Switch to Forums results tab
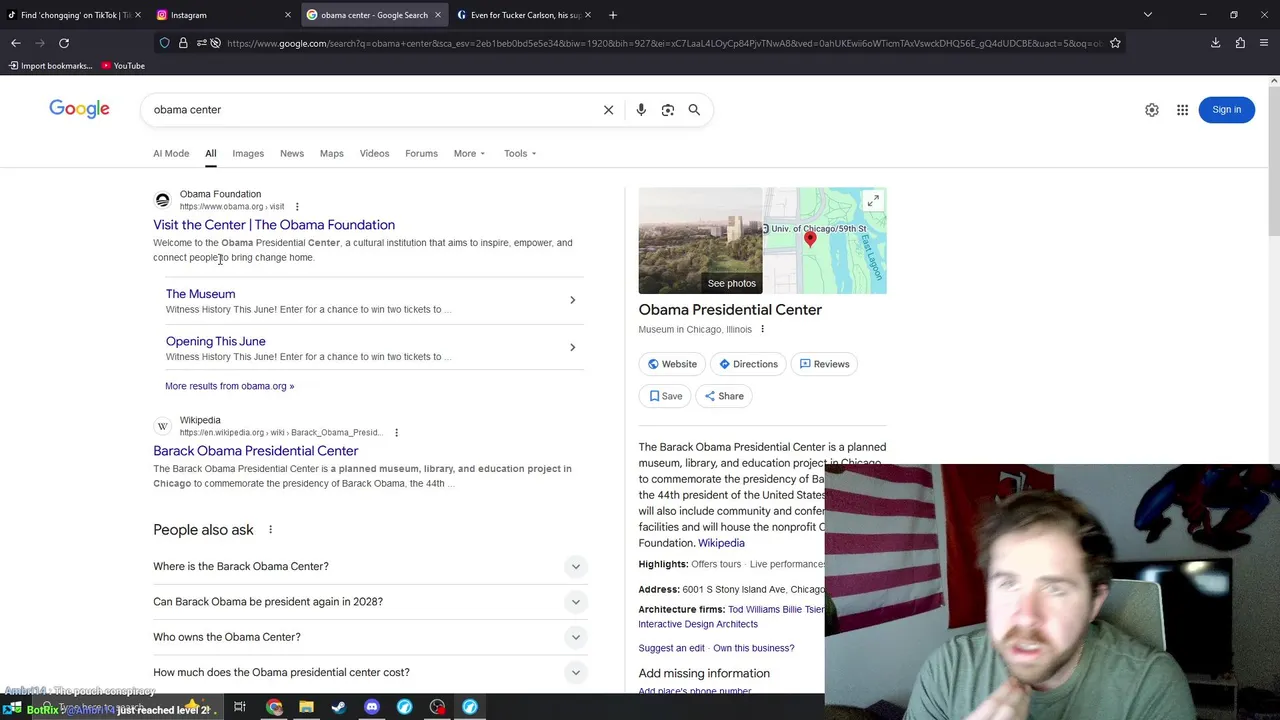The image size is (1280, 720). 421,154
